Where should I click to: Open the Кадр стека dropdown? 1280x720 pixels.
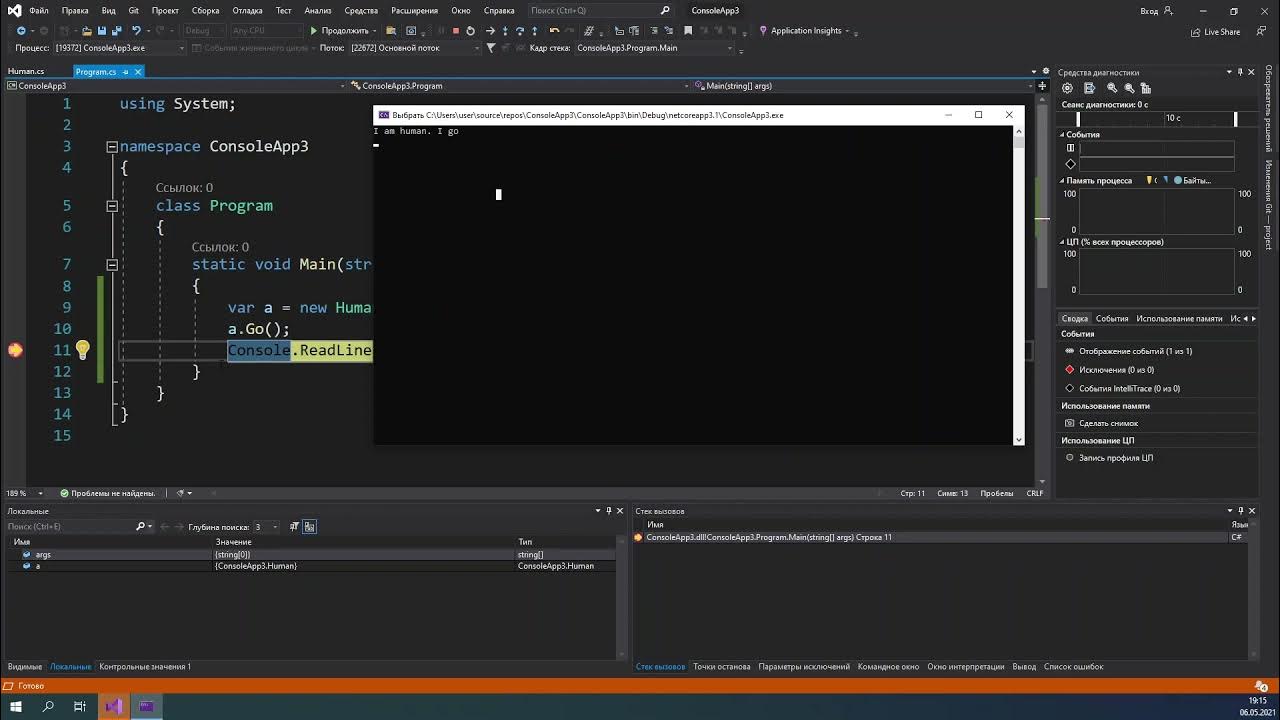(x=654, y=48)
